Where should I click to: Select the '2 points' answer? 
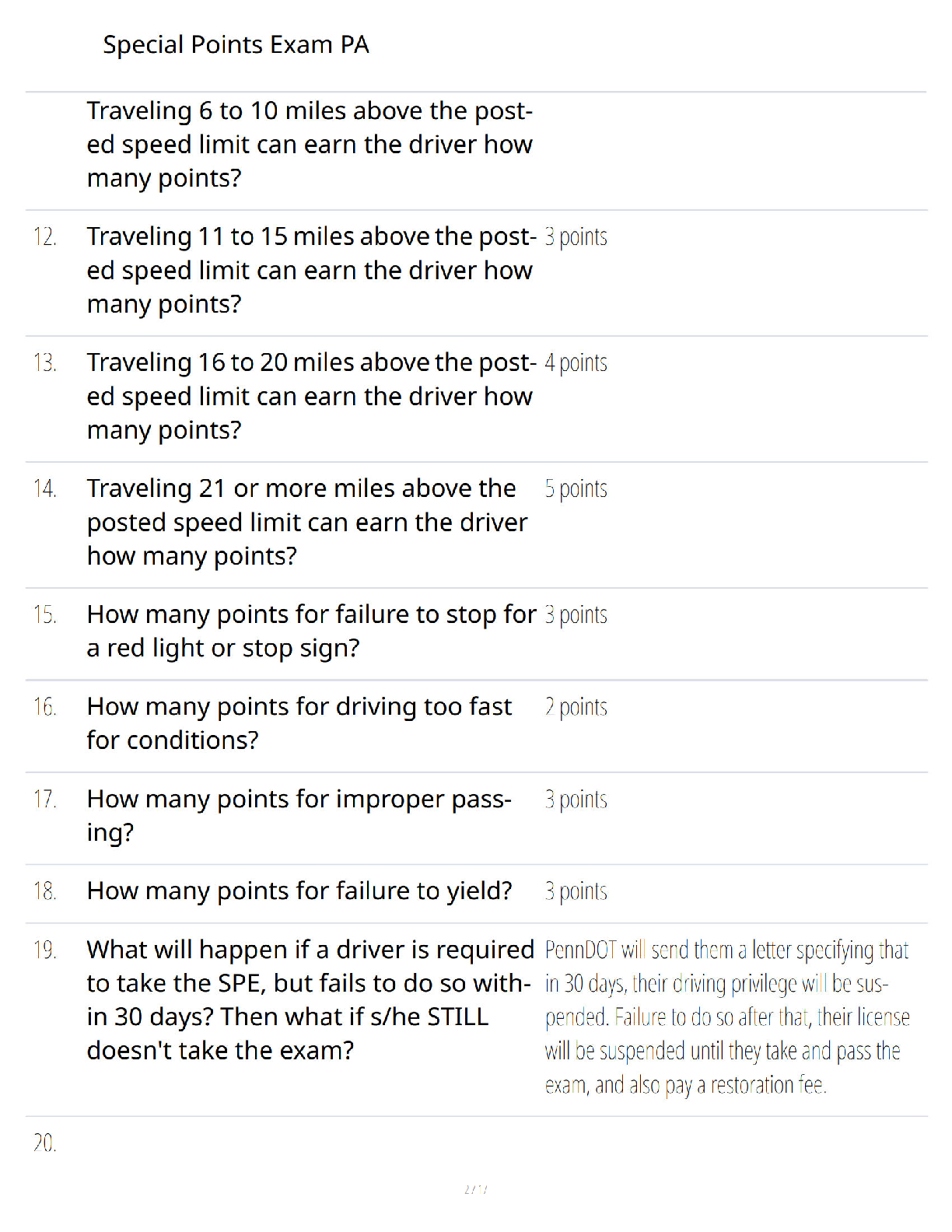pos(576,707)
